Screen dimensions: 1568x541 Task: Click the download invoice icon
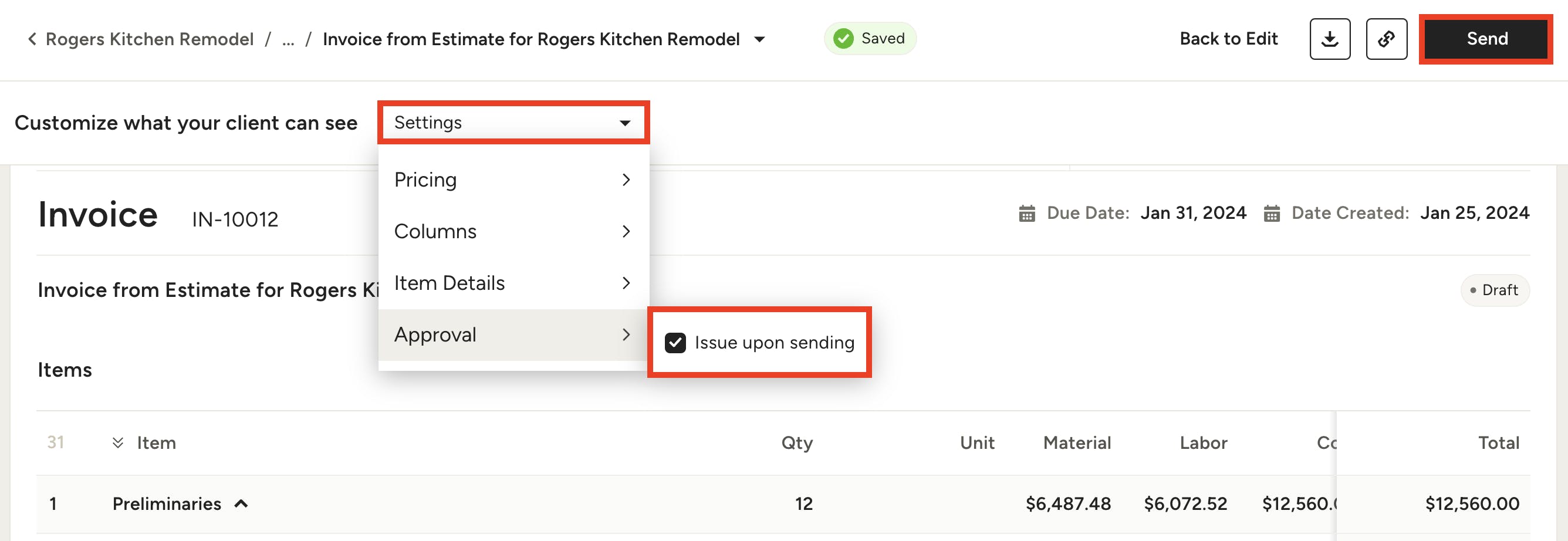pyautogui.click(x=1329, y=38)
